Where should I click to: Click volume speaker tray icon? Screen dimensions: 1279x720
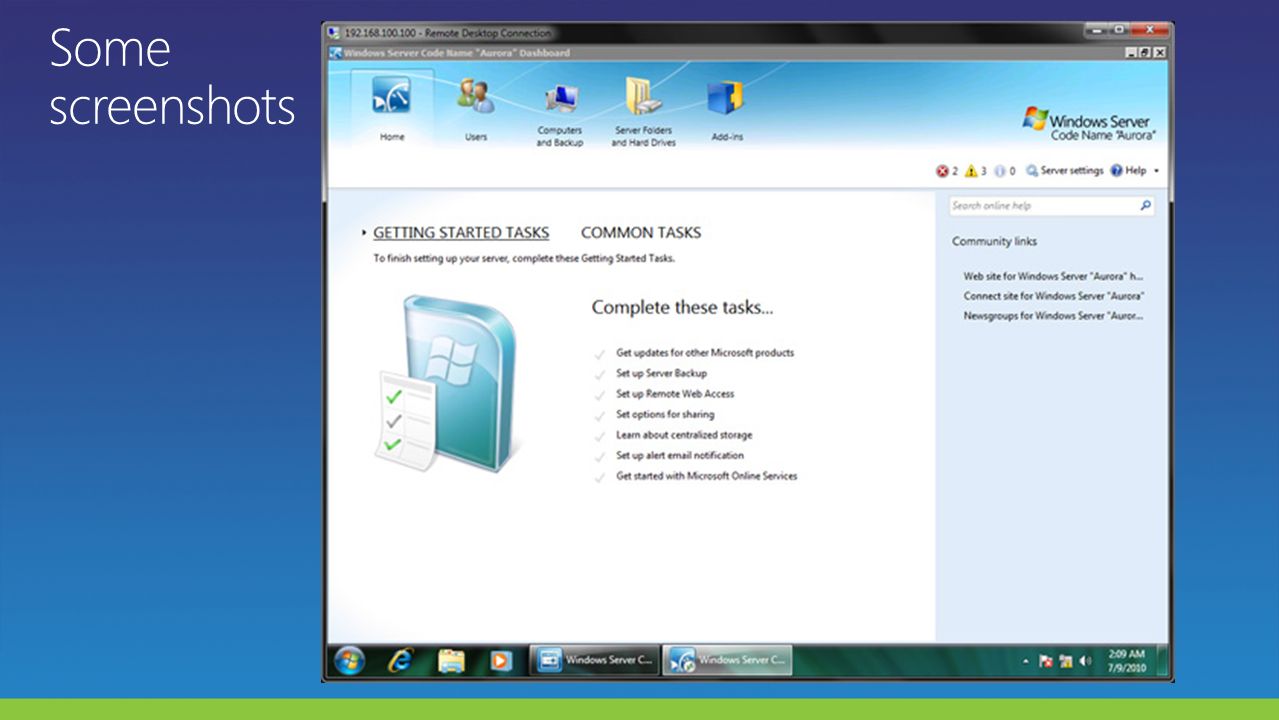click(x=1085, y=662)
